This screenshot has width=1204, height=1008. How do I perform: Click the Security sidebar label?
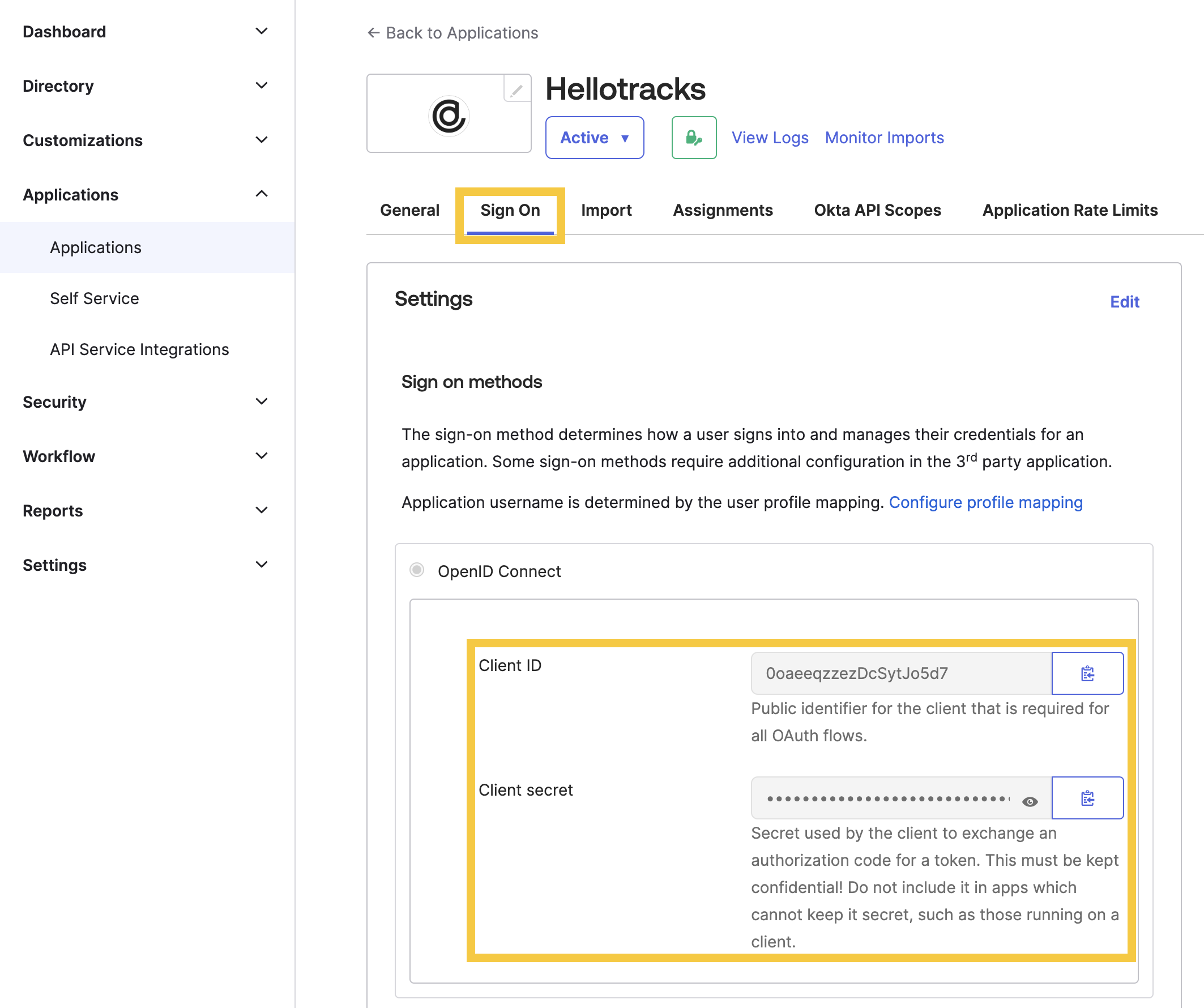coord(54,402)
